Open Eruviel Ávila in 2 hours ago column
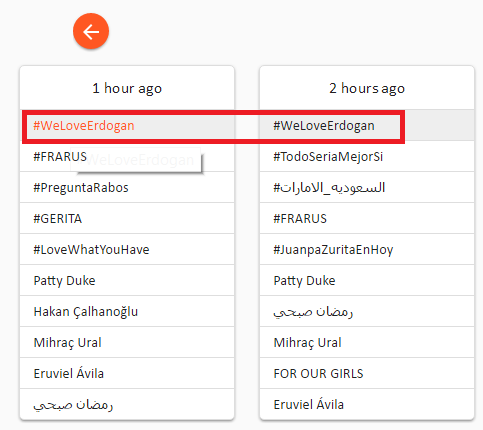 pyautogui.click(x=367, y=404)
